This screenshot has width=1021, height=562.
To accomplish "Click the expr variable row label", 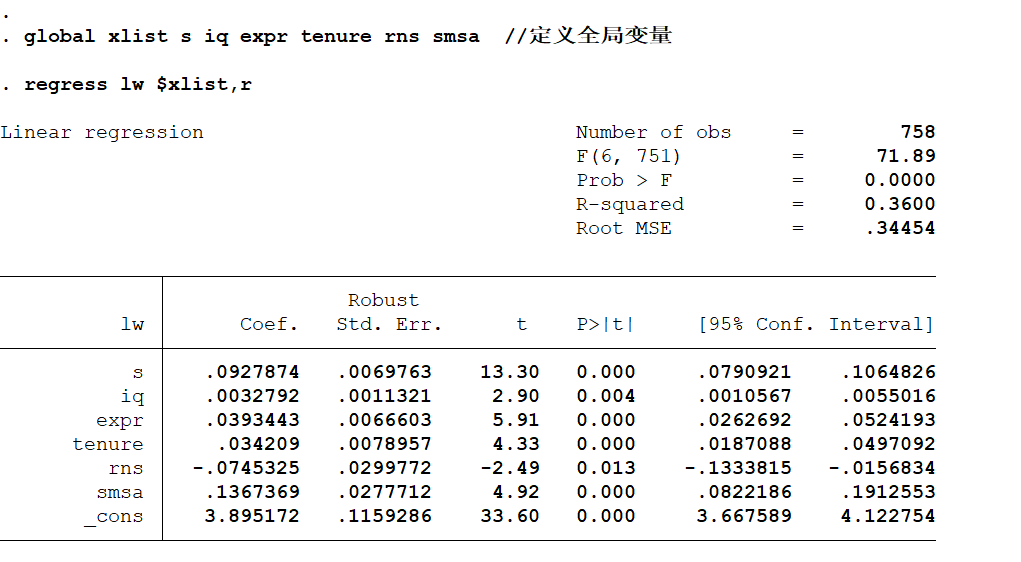I will (x=120, y=421).
